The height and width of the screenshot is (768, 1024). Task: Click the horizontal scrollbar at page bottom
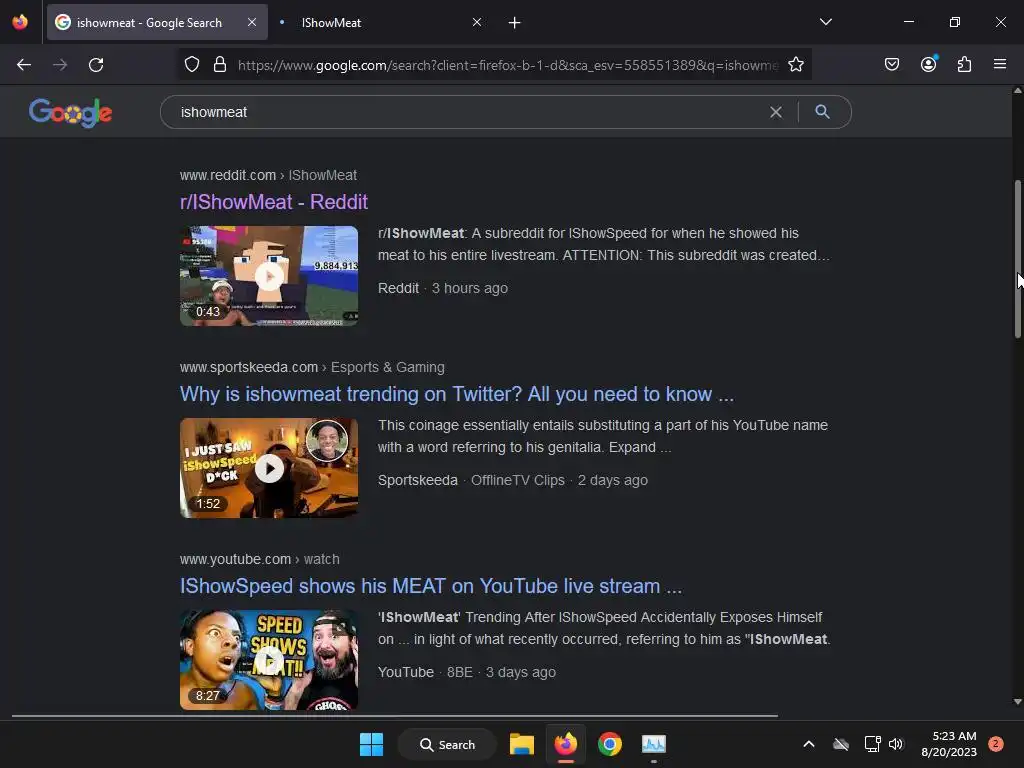(x=394, y=716)
